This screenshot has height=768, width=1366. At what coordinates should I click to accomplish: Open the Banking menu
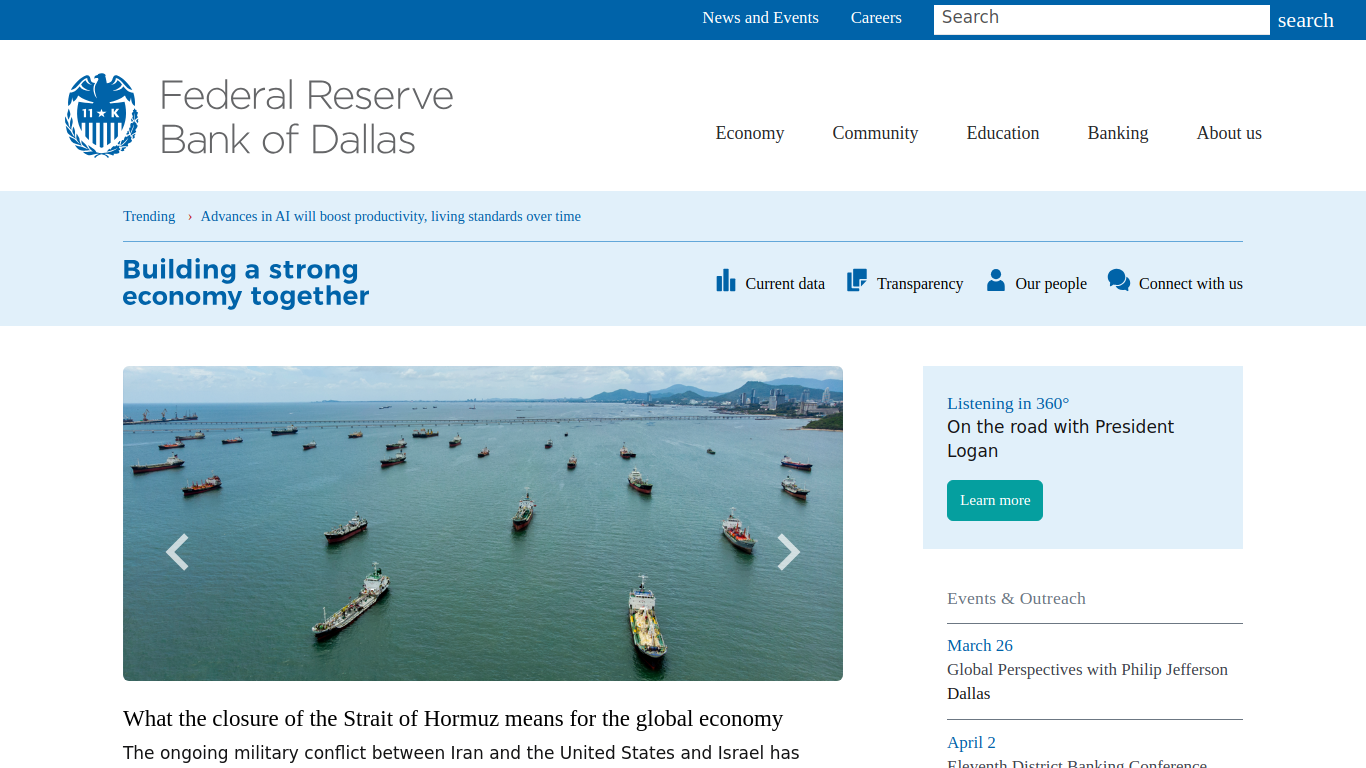pos(1118,133)
